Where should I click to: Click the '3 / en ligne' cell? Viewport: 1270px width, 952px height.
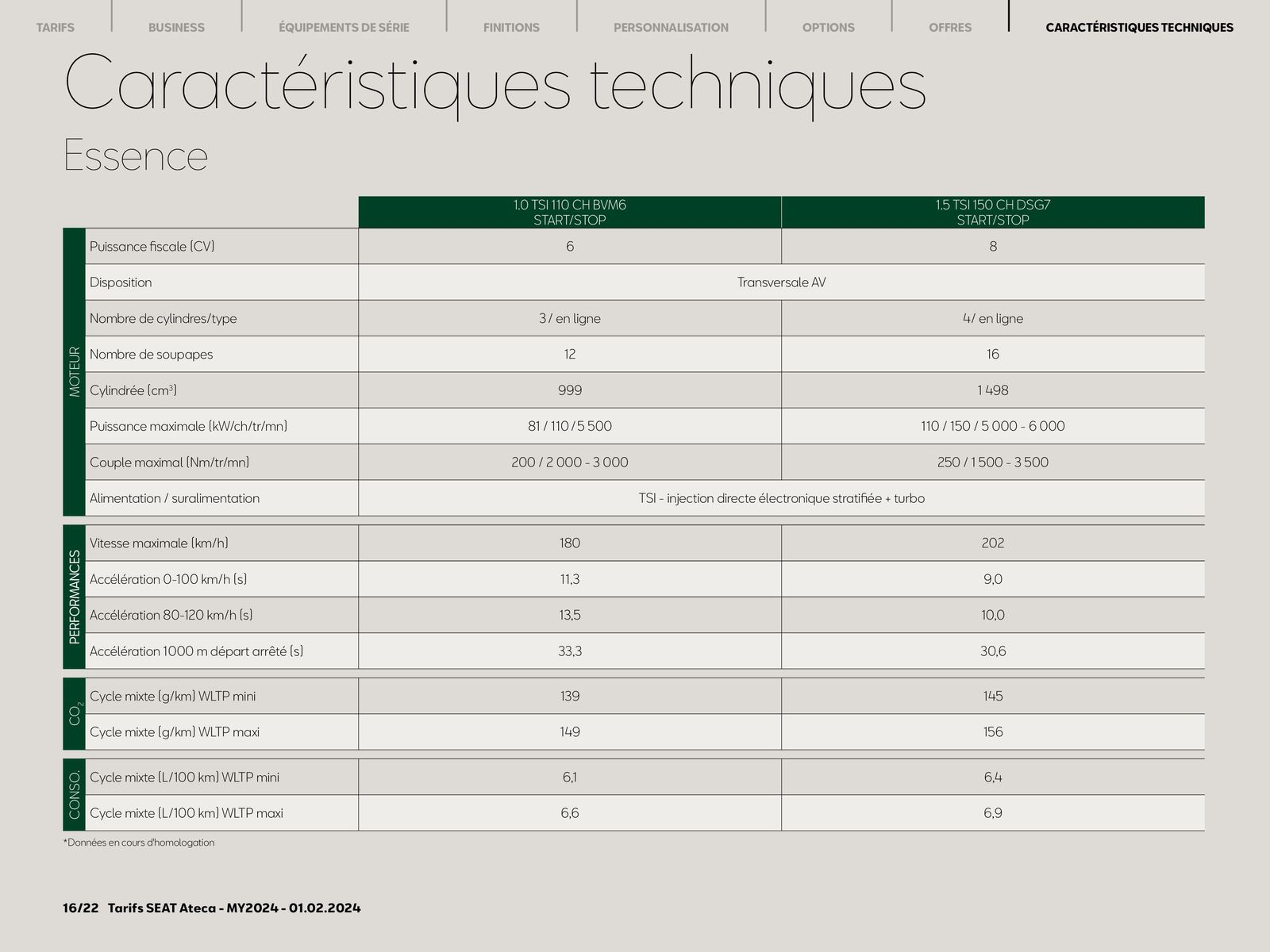pyautogui.click(x=570, y=318)
